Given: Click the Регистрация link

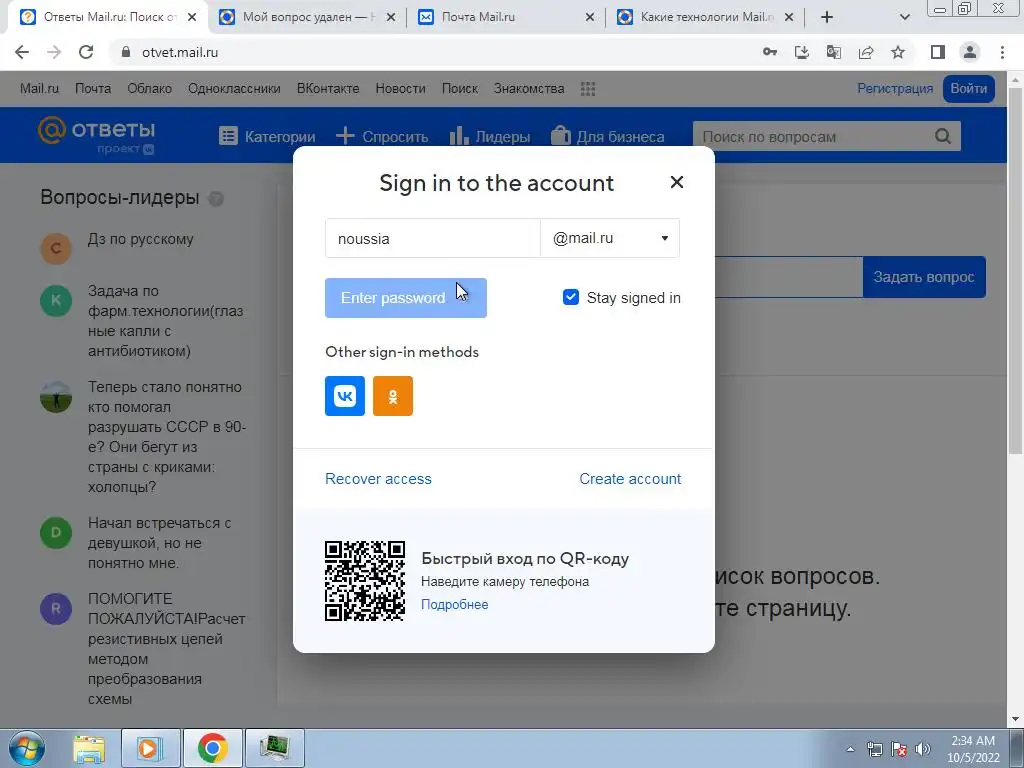Looking at the screenshot, I should click(x=895, y=88).
